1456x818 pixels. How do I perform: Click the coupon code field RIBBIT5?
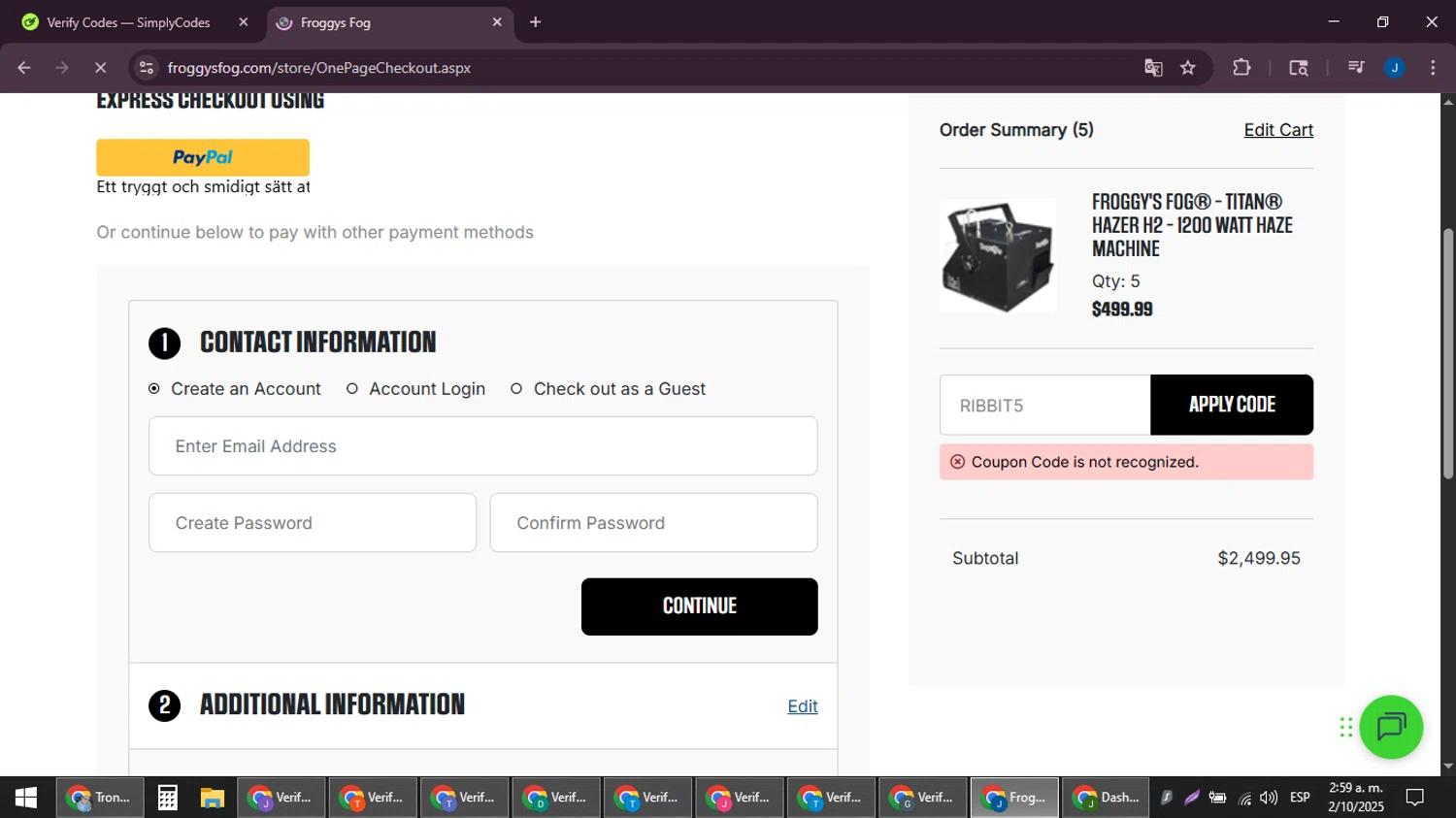[x=1044, y=406]
